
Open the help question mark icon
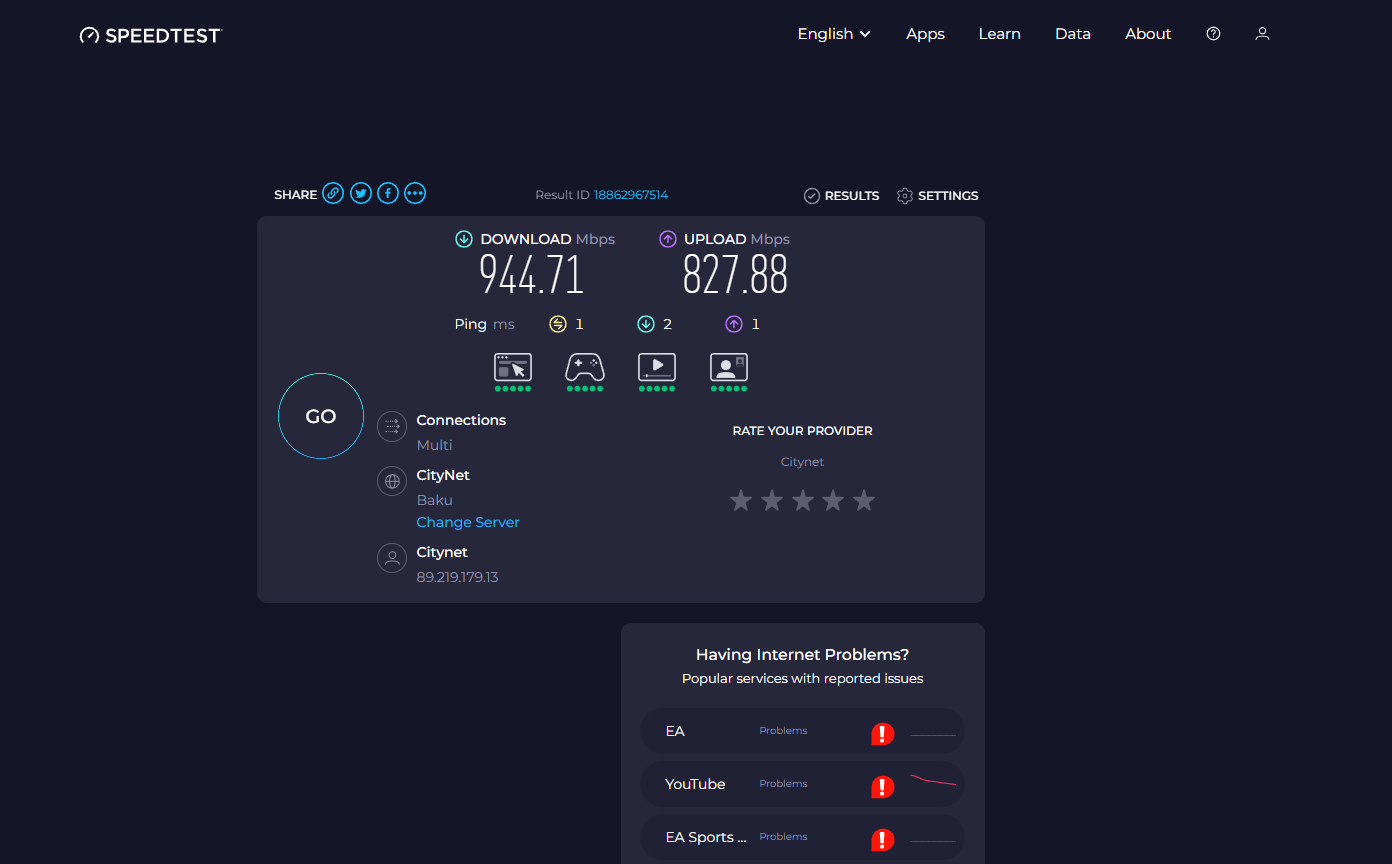1214,34
